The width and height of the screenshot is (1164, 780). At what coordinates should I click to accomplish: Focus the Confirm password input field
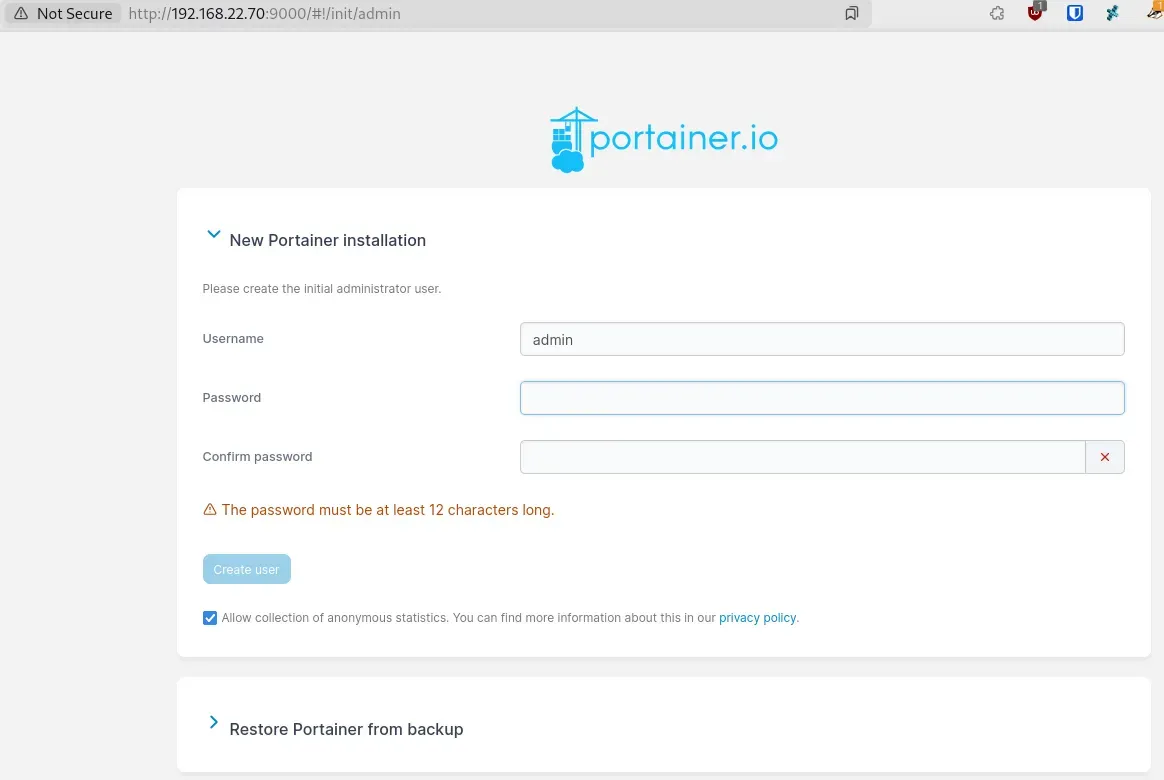tap(802, 457)
